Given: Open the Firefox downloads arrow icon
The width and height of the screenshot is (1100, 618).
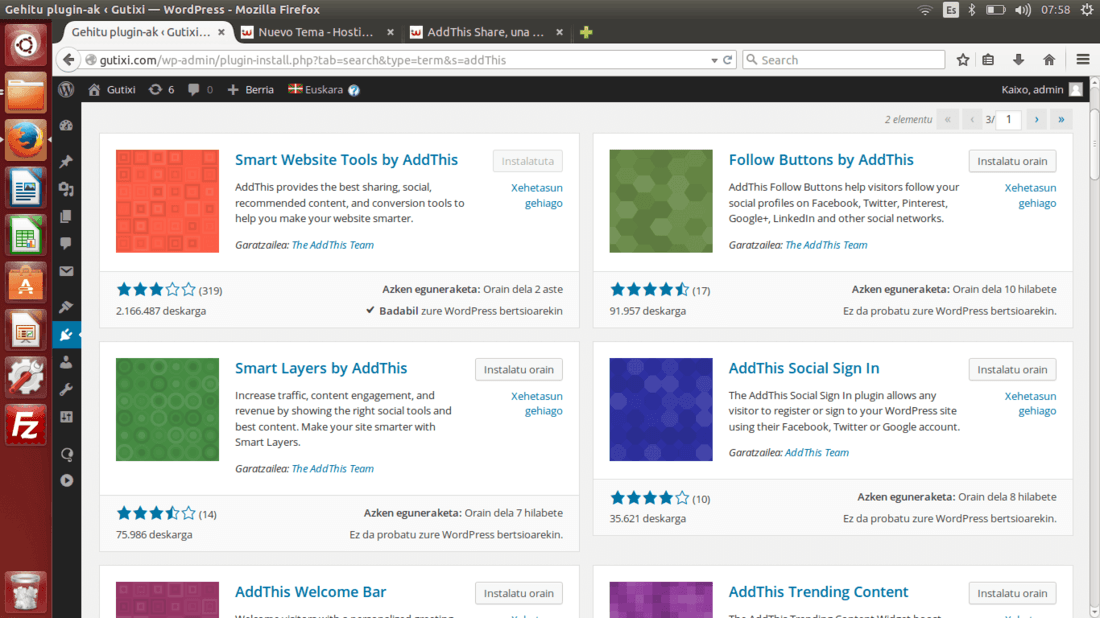Looking at the screenshot, I should (1018, 60).
